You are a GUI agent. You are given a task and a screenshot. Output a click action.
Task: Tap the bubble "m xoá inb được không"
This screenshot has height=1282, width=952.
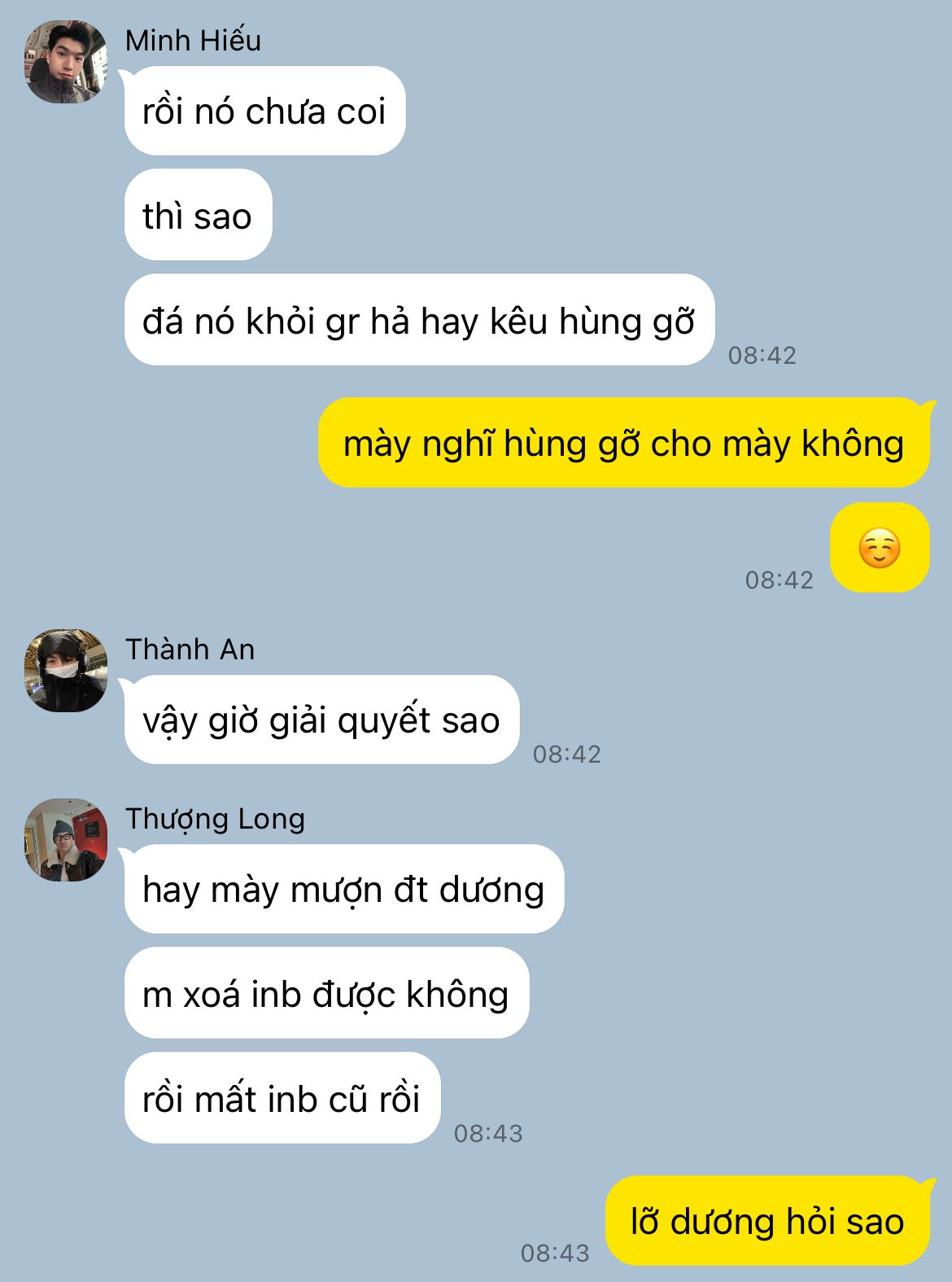[x=326, y=994]
